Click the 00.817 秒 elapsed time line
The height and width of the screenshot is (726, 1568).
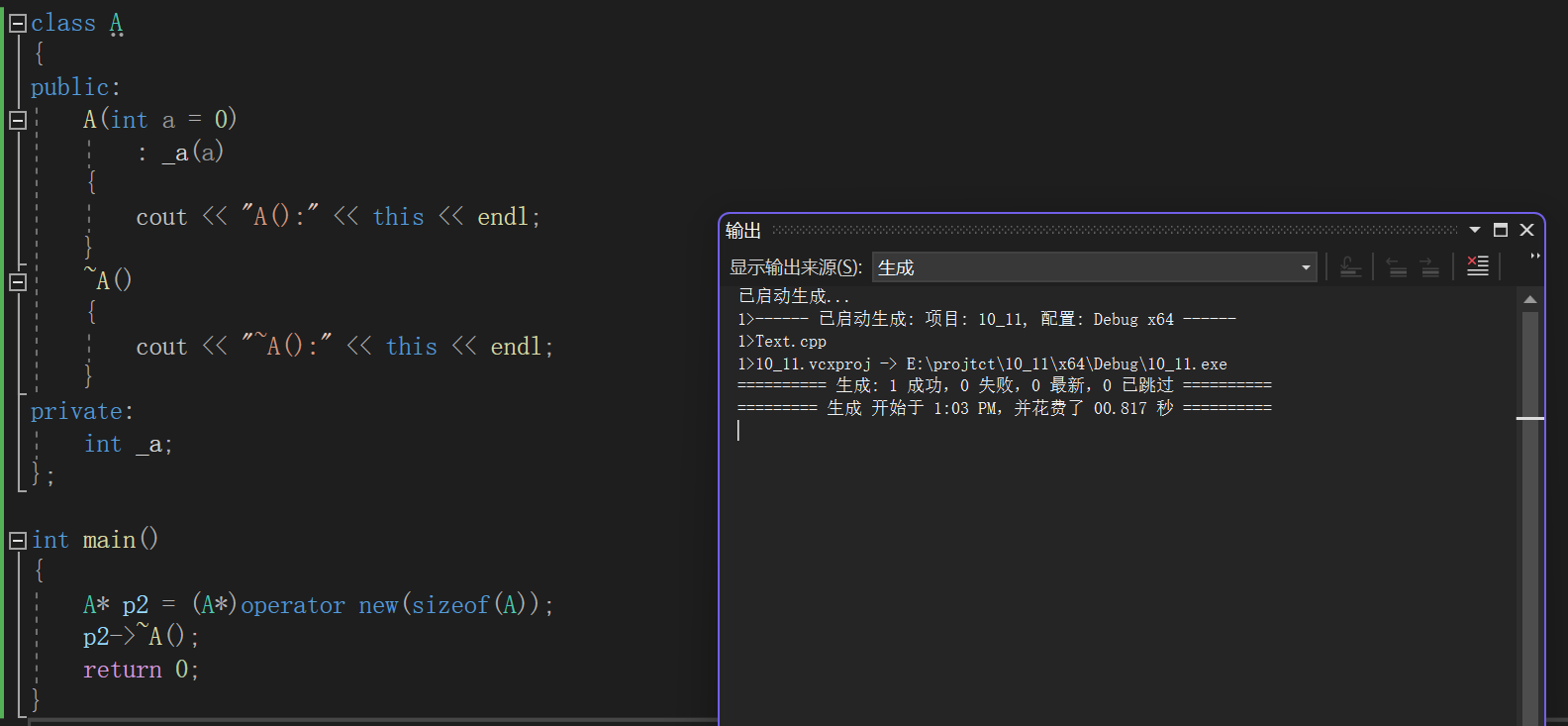pos(1005,408)
